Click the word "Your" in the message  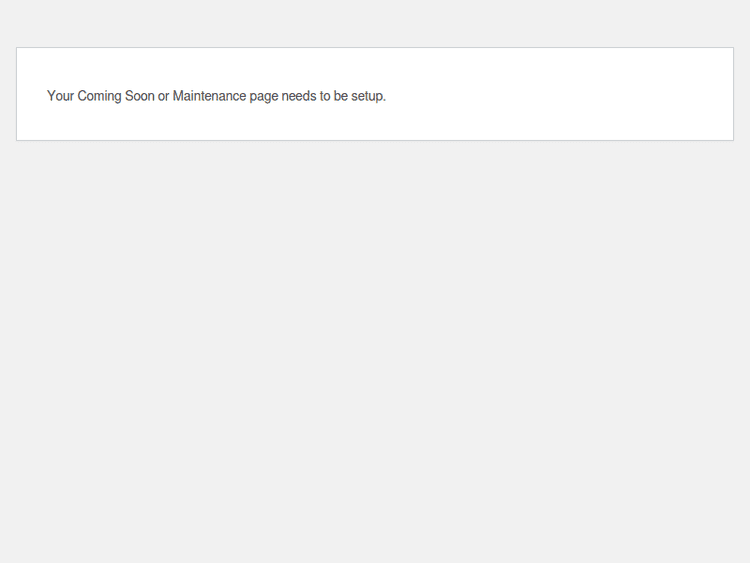[60, 96]
